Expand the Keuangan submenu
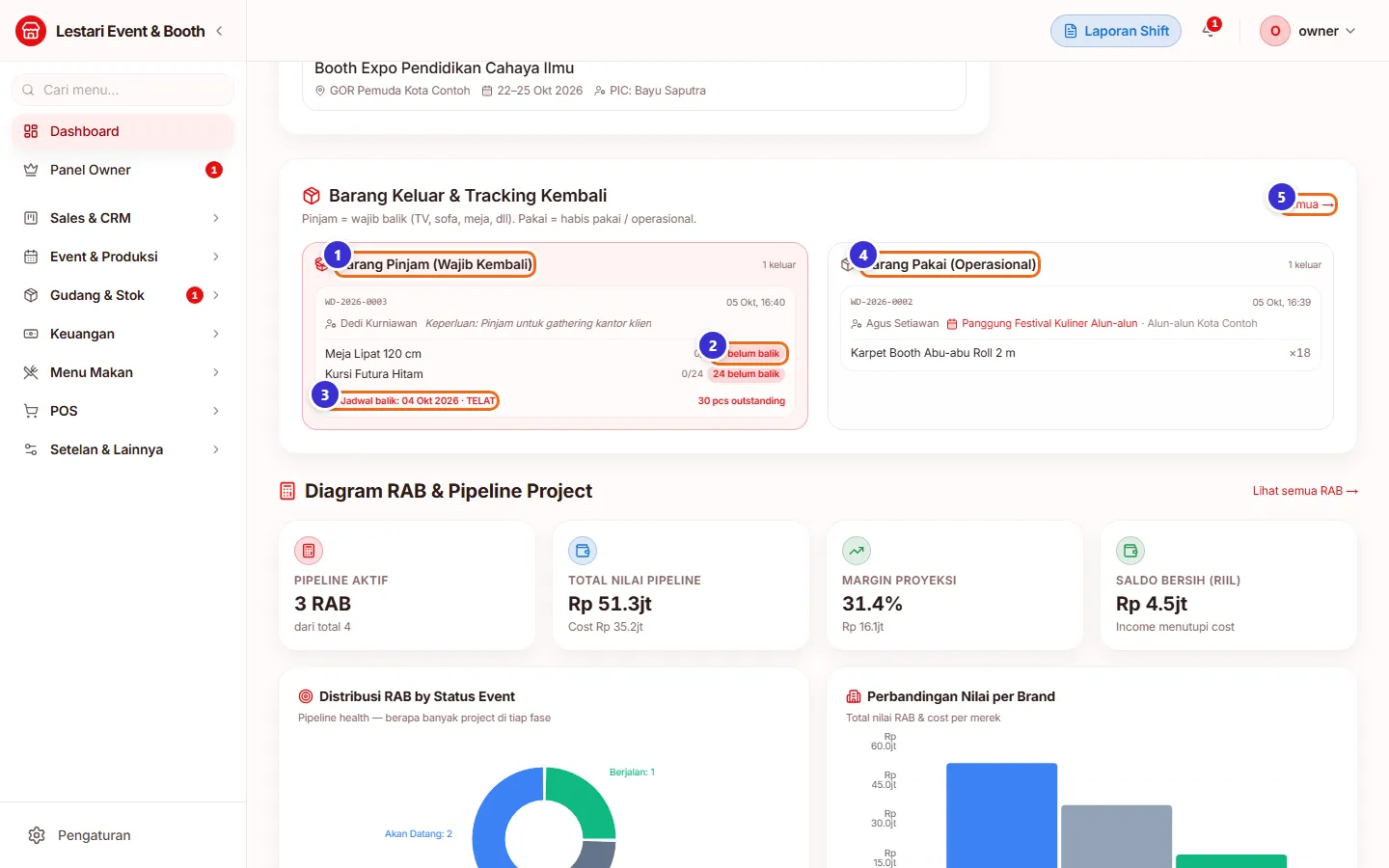Screen dimensions: 1389x868 [123, 334]
